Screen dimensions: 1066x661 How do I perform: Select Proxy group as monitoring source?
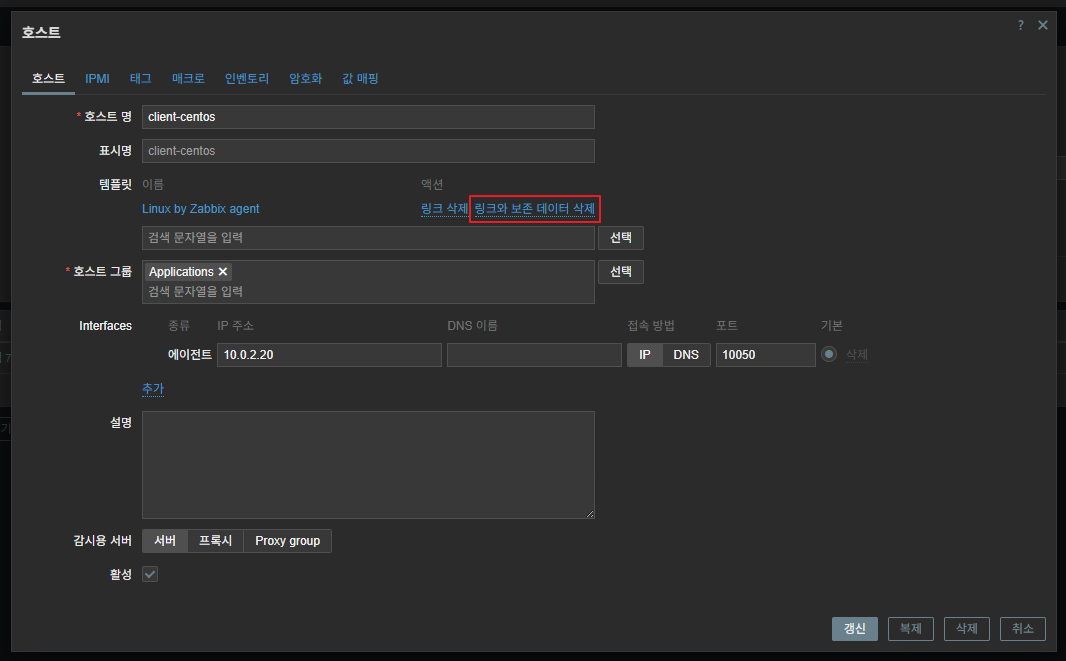pyautogui.click(x=288, y=541)
